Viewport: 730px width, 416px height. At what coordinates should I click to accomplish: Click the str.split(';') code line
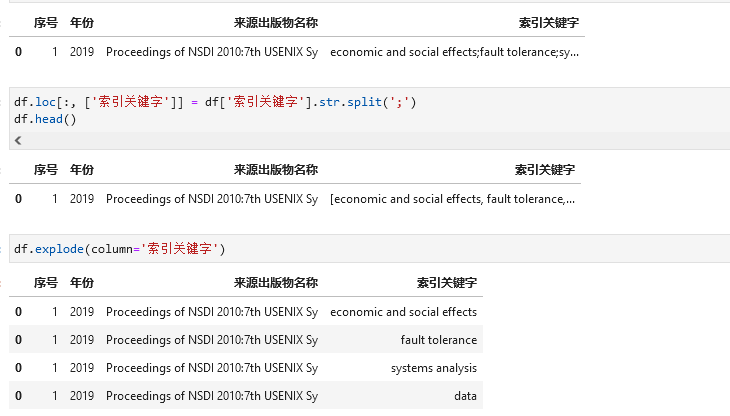(x=215, y=102)
